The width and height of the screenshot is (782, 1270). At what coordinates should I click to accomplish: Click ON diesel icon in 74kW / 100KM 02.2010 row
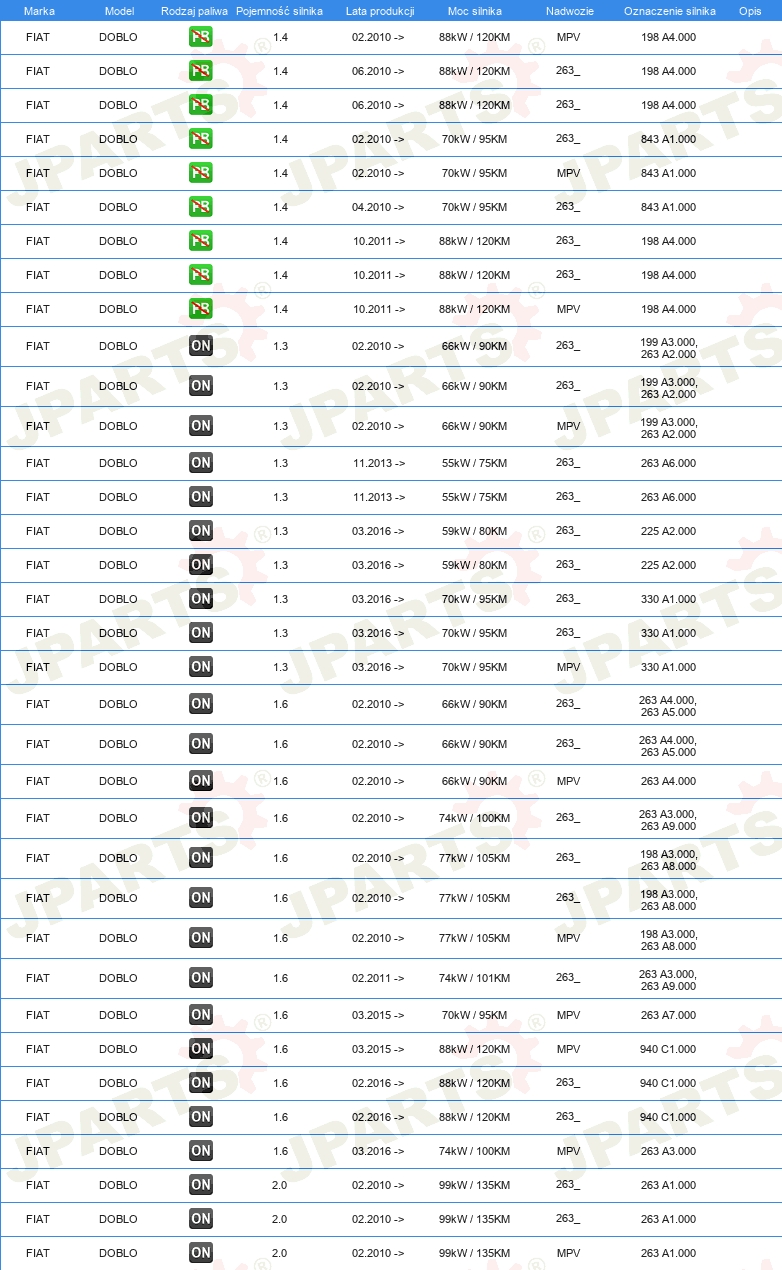point(201,818)
